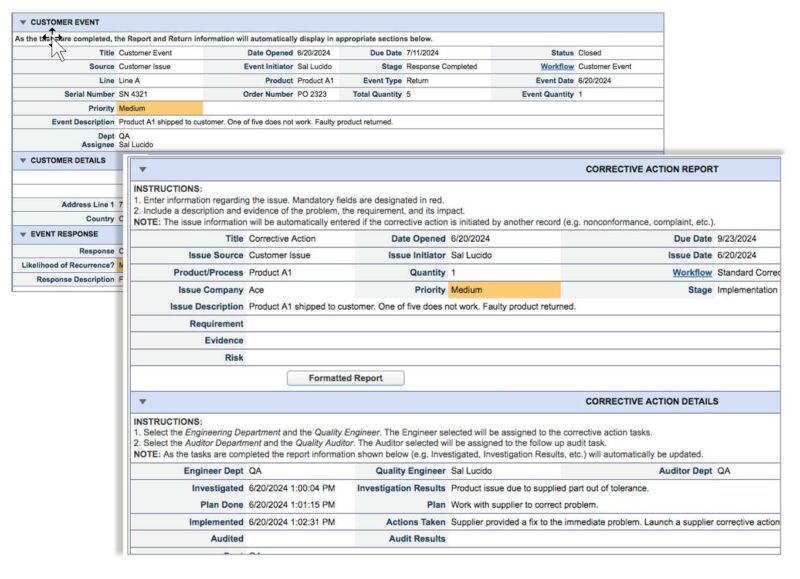Click the Plan text 'Work with supplier to correct problem.'

point(524,506)
